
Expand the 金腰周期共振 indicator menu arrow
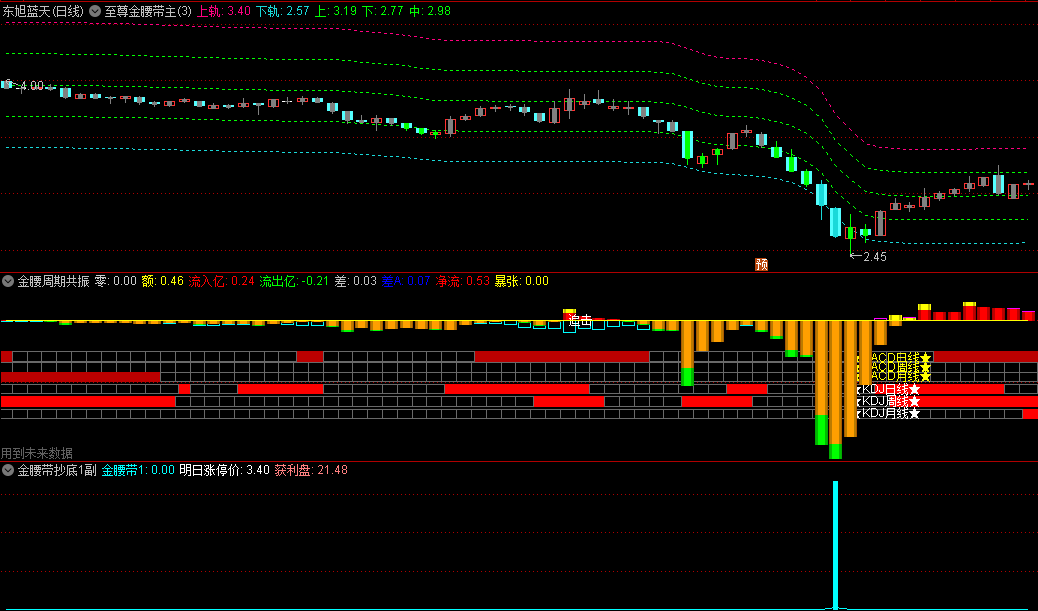8,281
